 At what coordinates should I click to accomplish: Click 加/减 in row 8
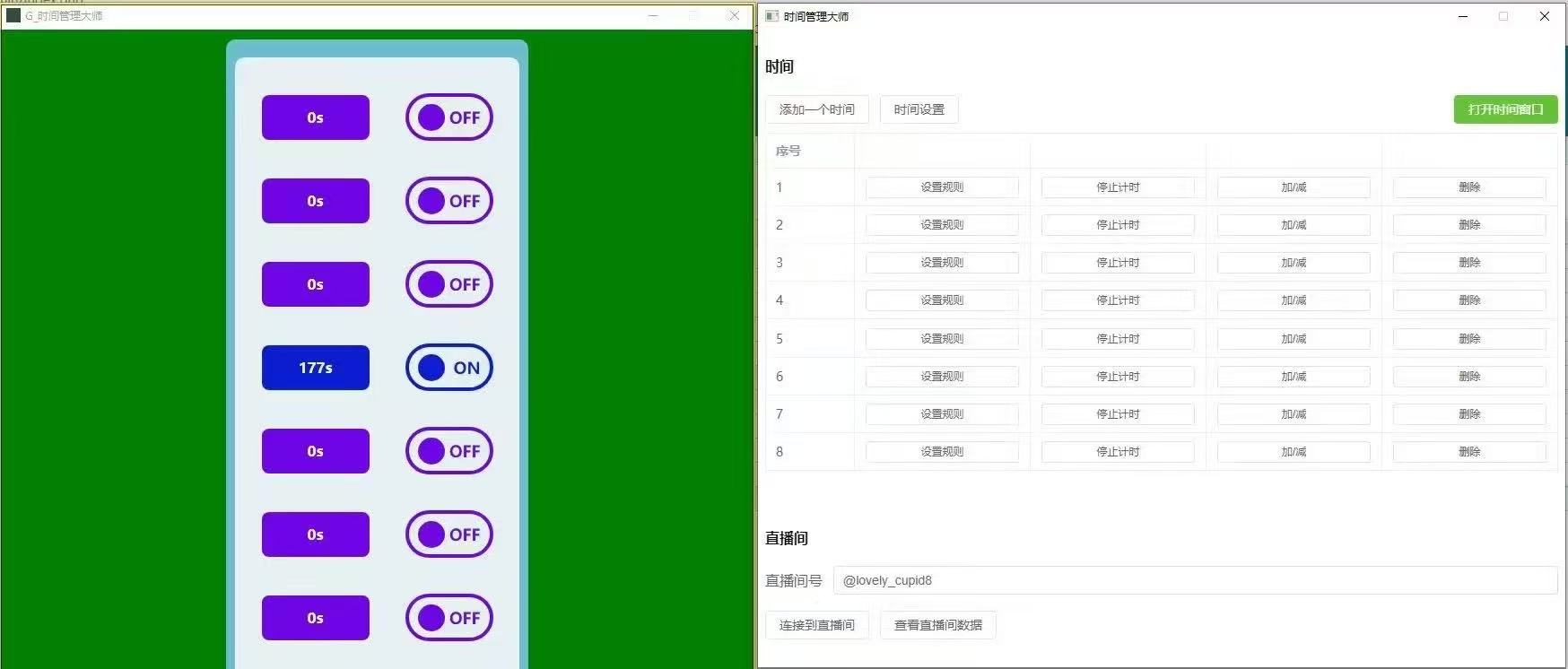pos(1294,452)
